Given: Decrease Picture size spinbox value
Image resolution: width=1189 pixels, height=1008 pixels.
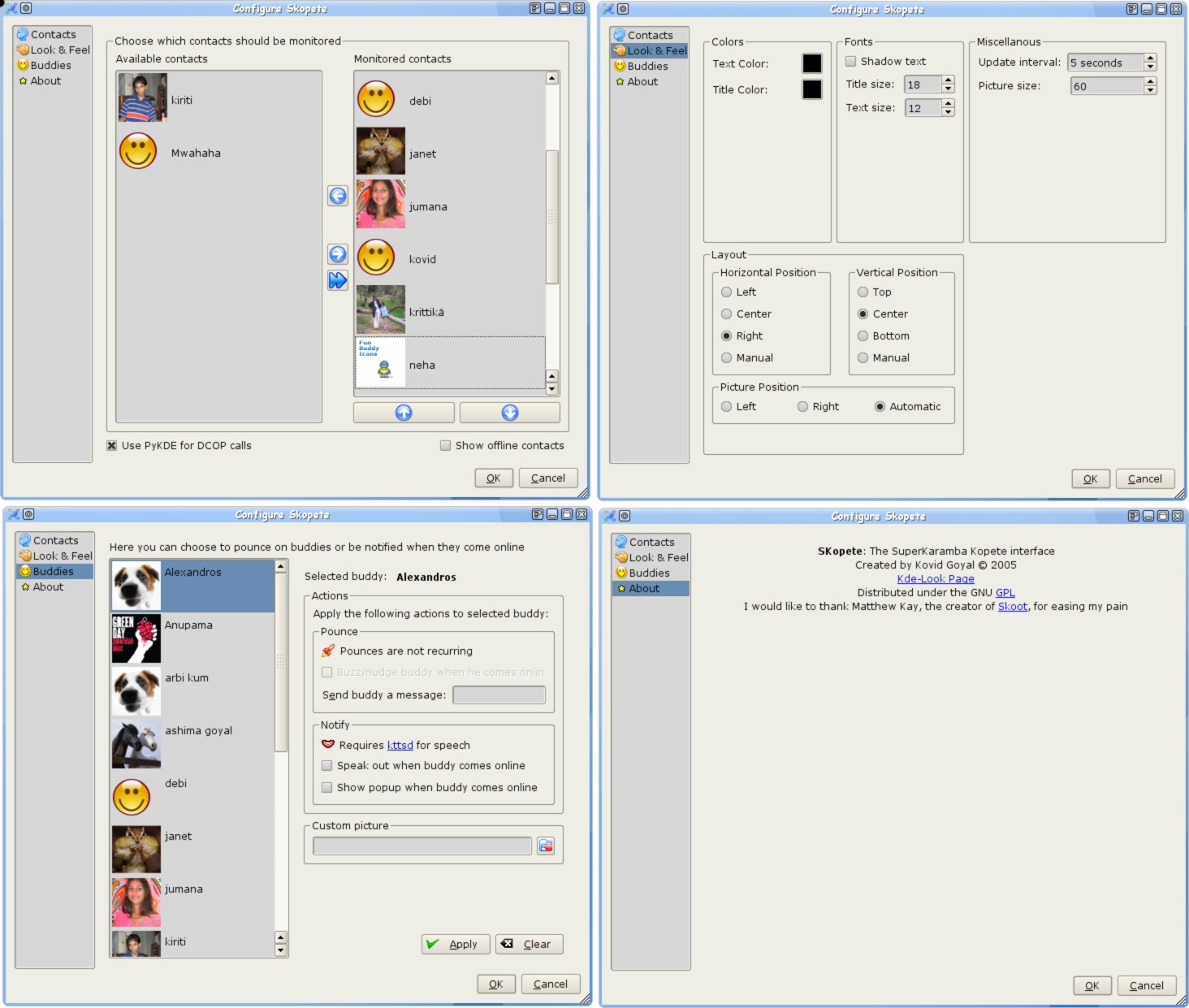Looking at the screenshot, I should (x=1150, y=90).
